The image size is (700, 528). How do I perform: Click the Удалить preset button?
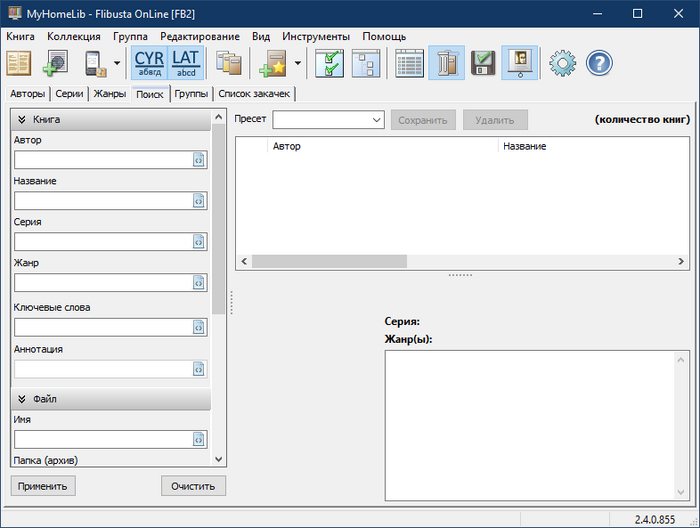495,120
